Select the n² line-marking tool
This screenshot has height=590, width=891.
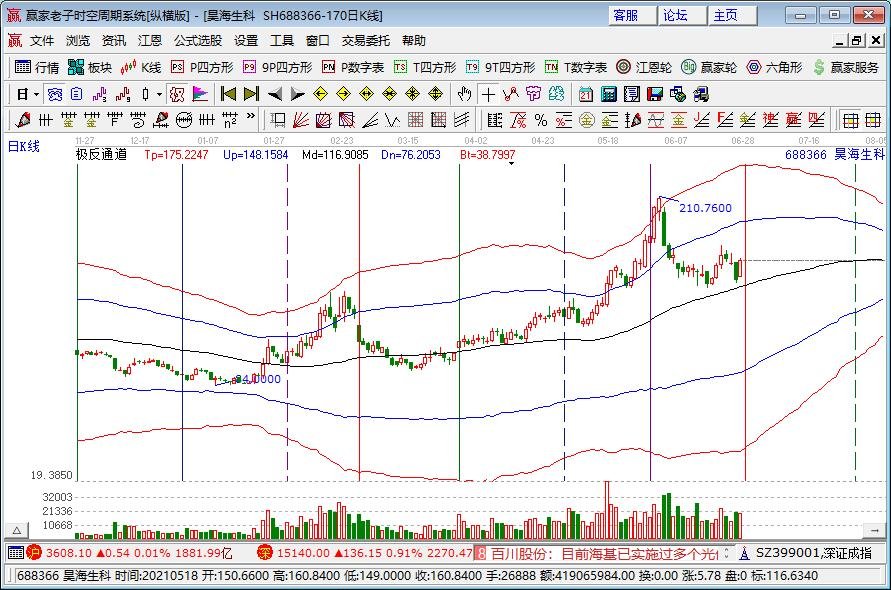tap(230, 121)
